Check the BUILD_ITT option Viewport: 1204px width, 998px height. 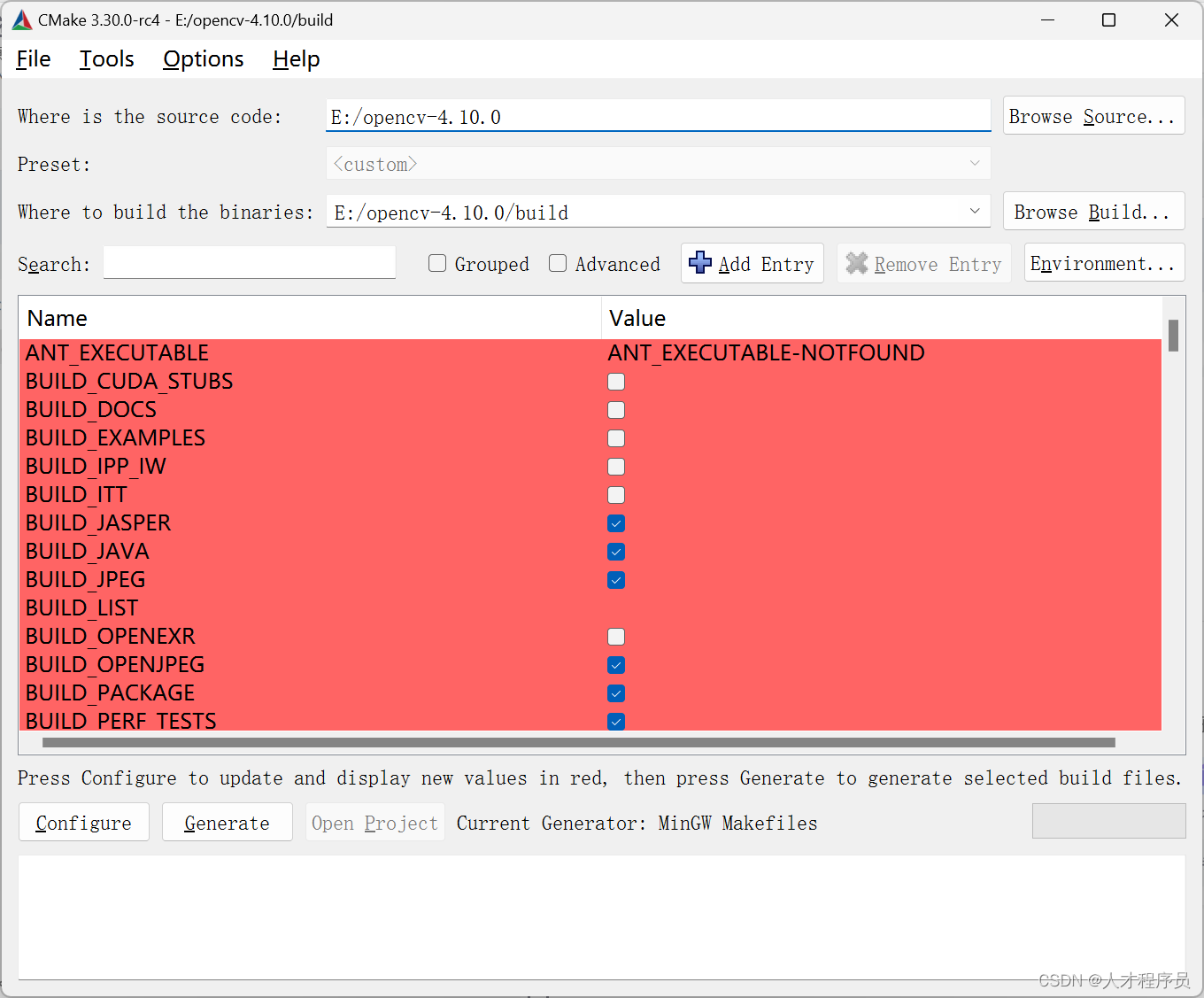click(x=616, y=495)
